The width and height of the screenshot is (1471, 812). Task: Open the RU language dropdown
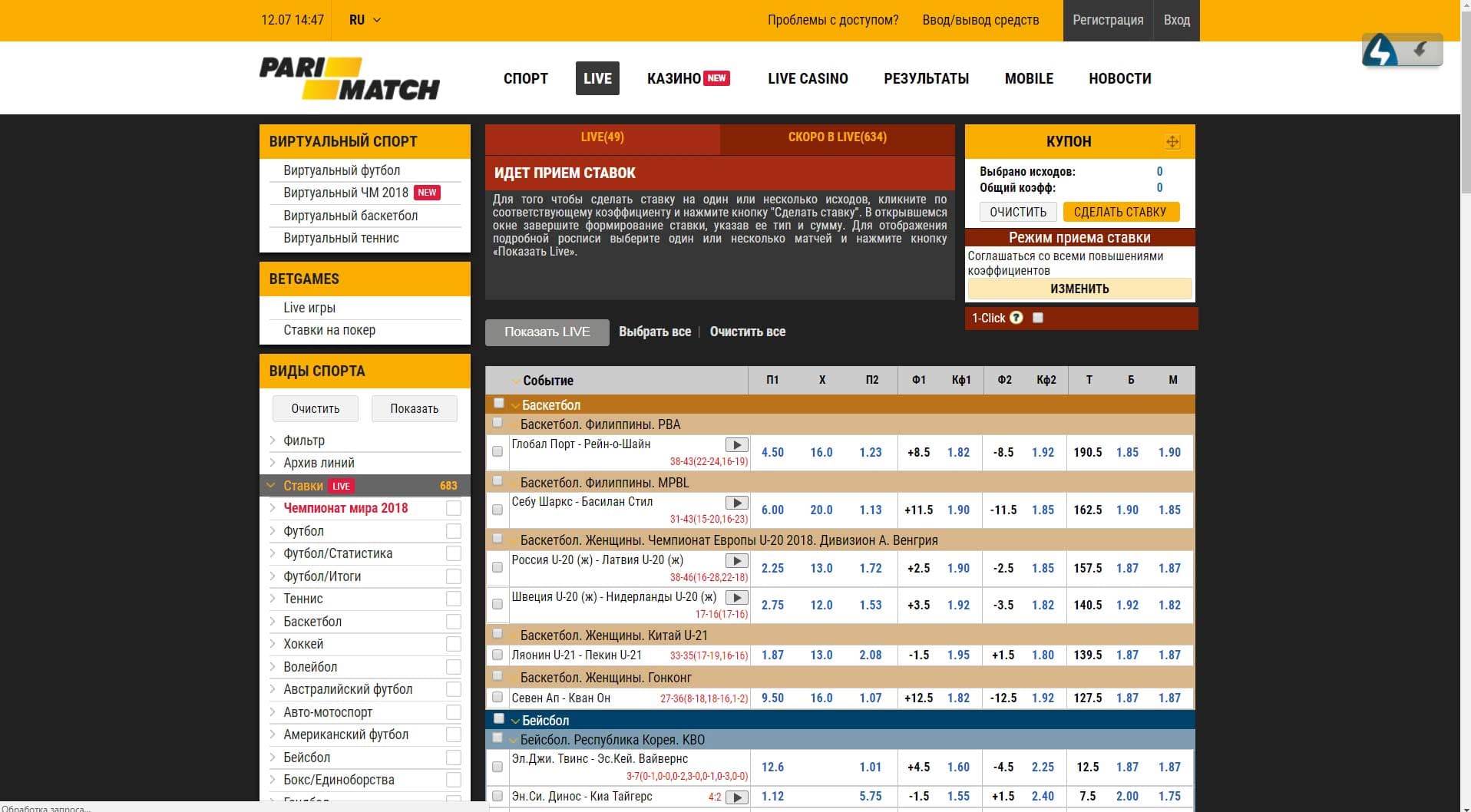(365, 20)
